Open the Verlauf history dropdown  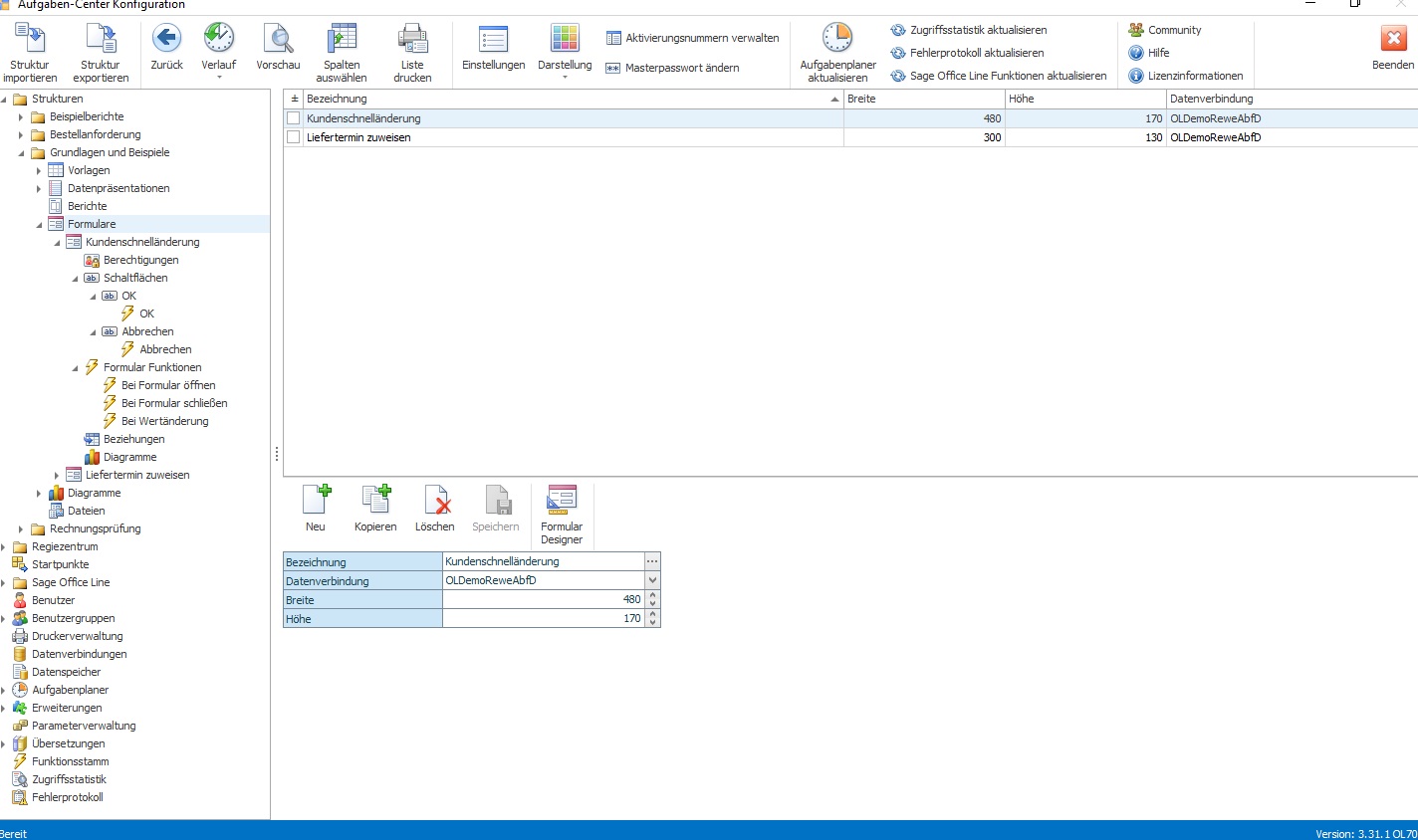(219, 77)
